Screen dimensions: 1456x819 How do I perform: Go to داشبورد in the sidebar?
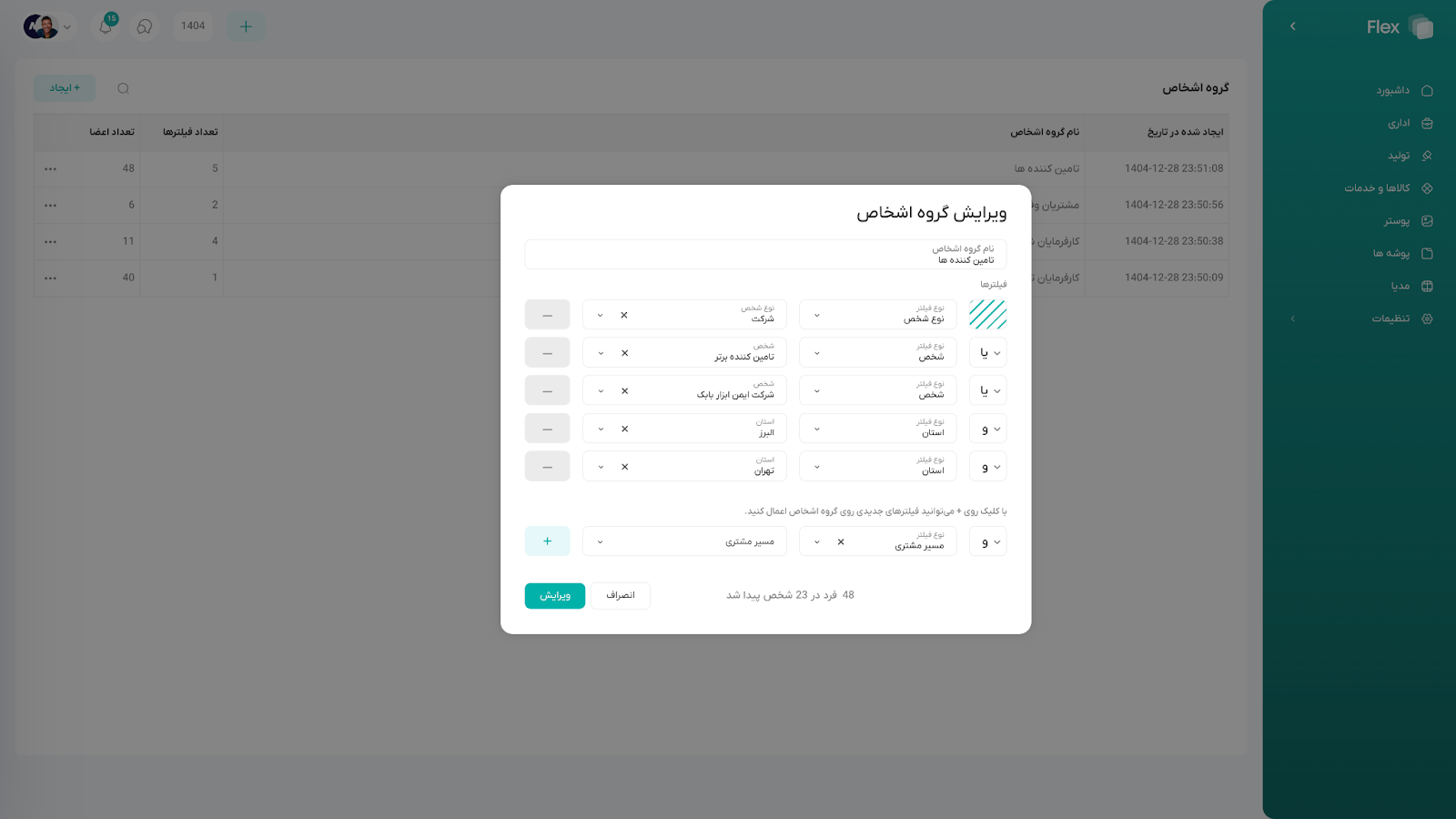(1404, 90)
